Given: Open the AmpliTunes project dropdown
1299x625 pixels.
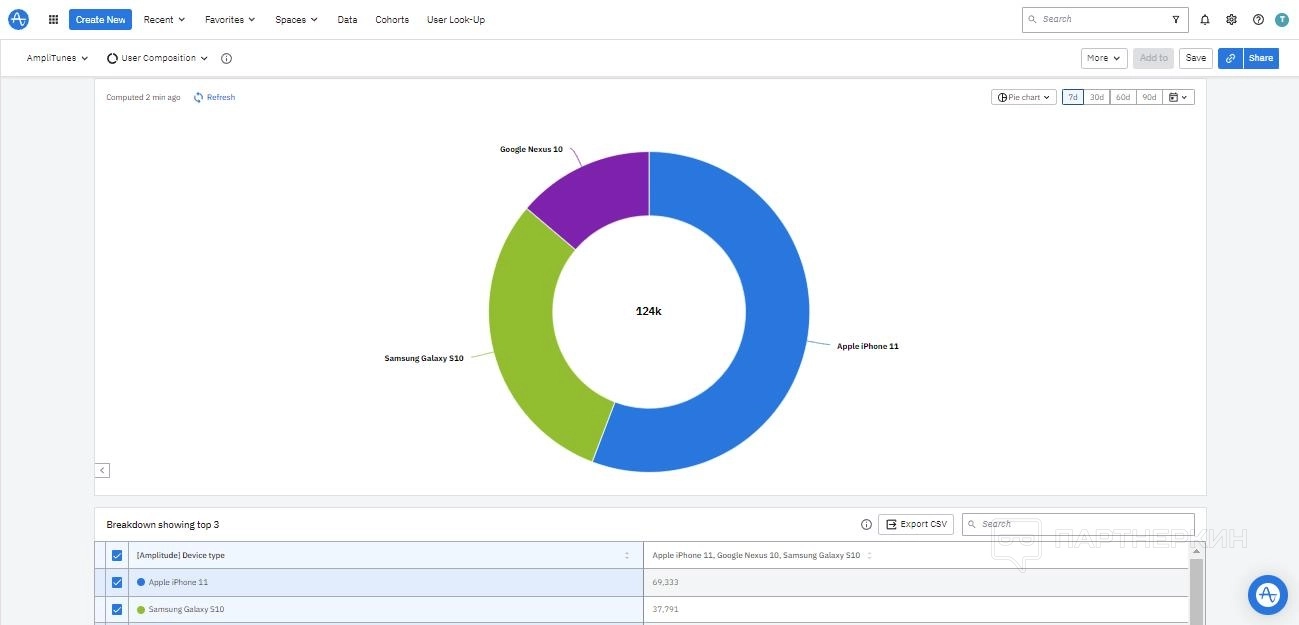Looking at the screenshot, I should click(57, 58).
